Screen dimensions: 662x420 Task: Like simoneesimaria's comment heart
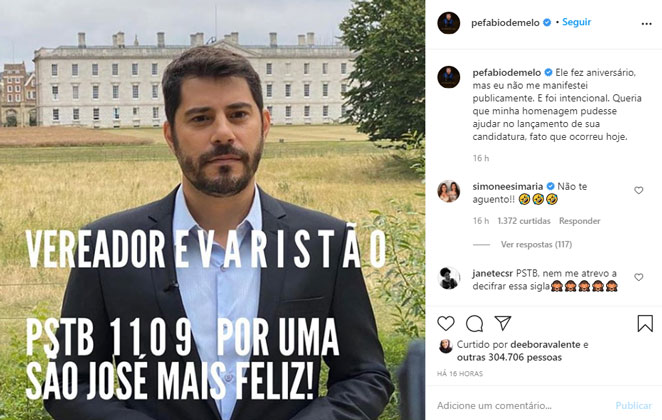point(639,190)
